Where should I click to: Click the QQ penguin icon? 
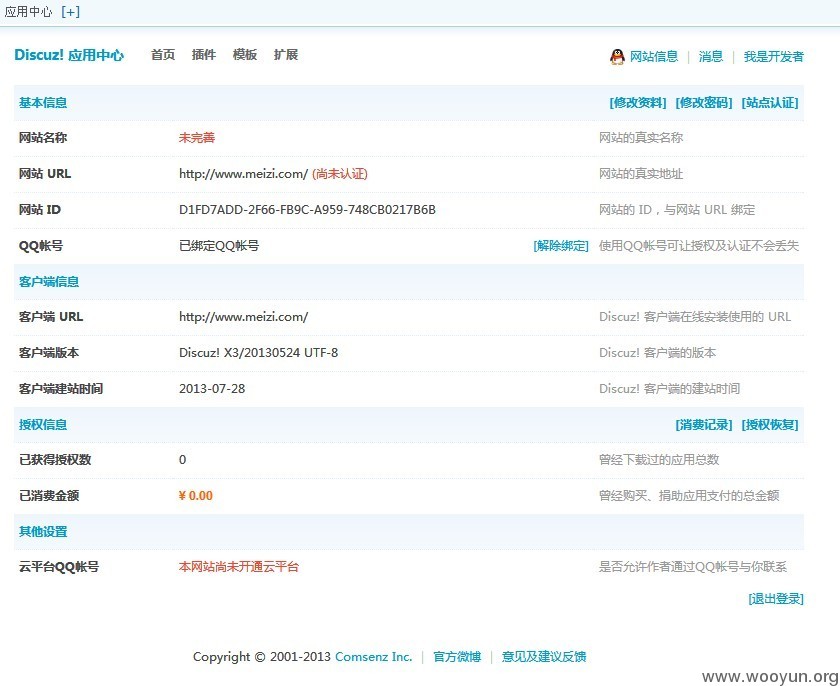pyautogui.click(x=617, y=57)
